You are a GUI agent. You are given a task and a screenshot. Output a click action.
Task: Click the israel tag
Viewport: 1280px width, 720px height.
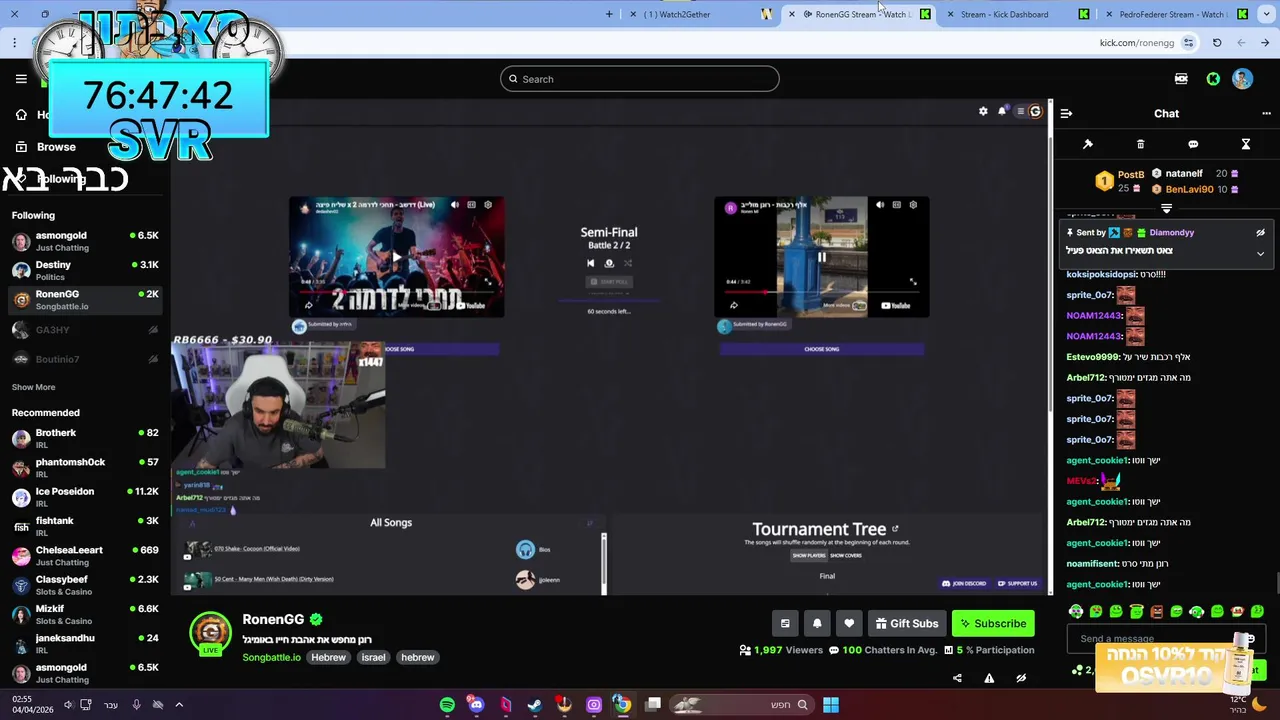click(373, 657)
